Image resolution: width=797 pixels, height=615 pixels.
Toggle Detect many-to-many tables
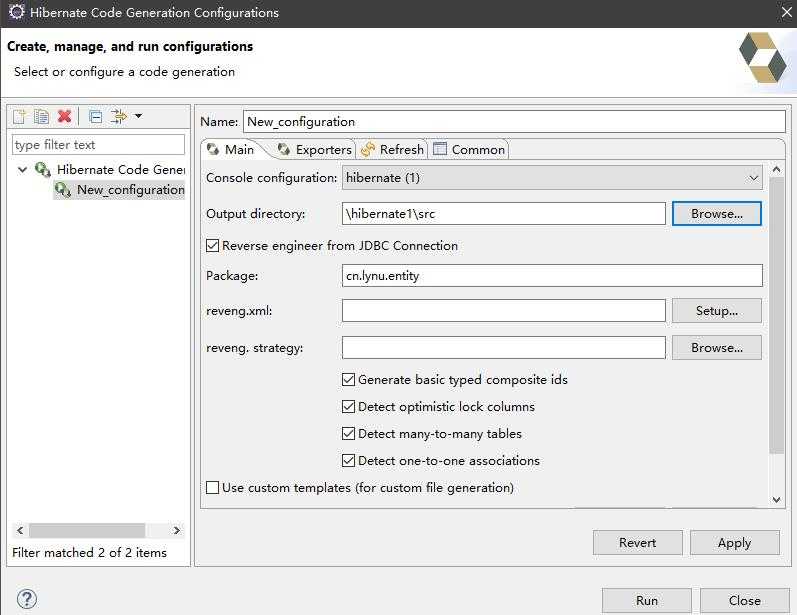coord(348,434)
